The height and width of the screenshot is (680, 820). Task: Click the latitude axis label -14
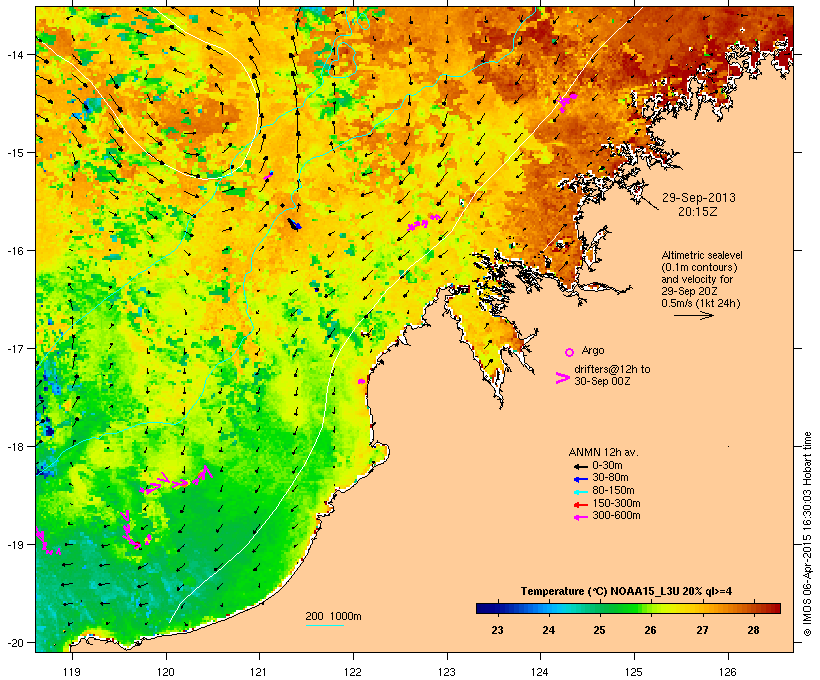pyautogui.click(x=14, y=55)
